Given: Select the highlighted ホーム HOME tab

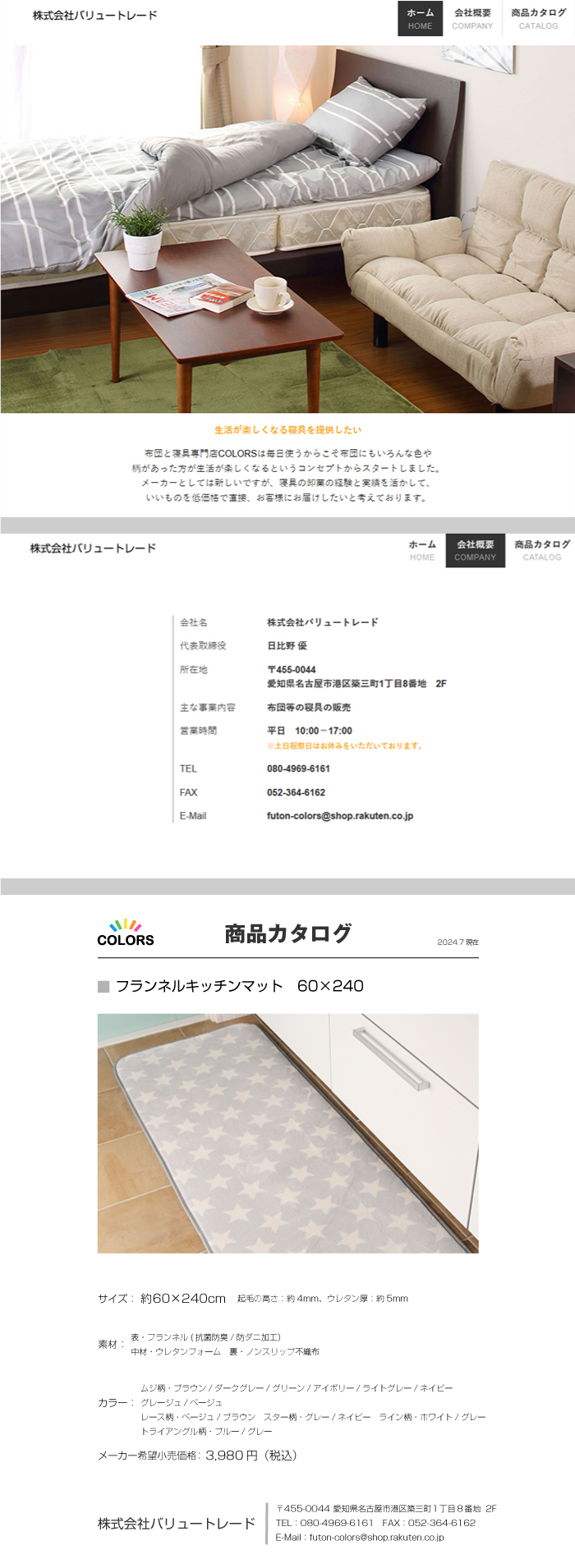Looking at the screenshot, I should click(x=420, y=19).
